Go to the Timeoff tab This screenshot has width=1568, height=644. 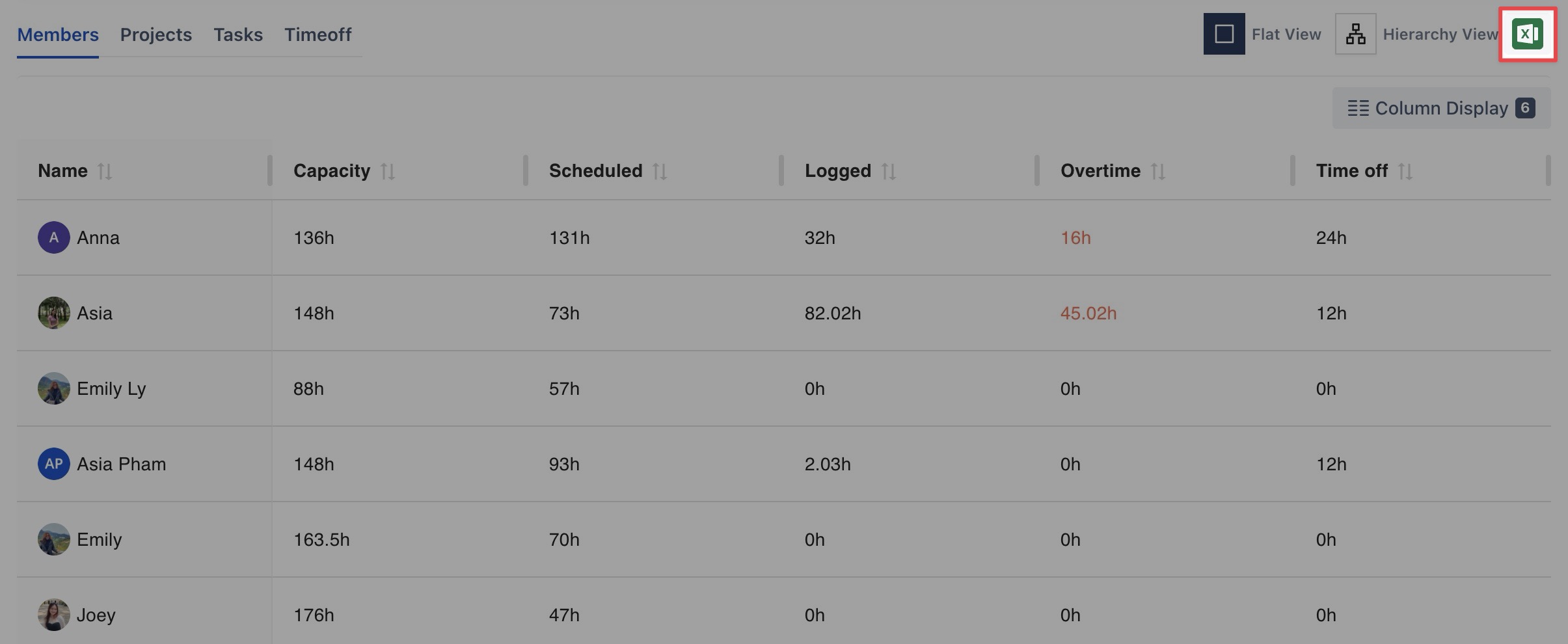pos(318,34)
